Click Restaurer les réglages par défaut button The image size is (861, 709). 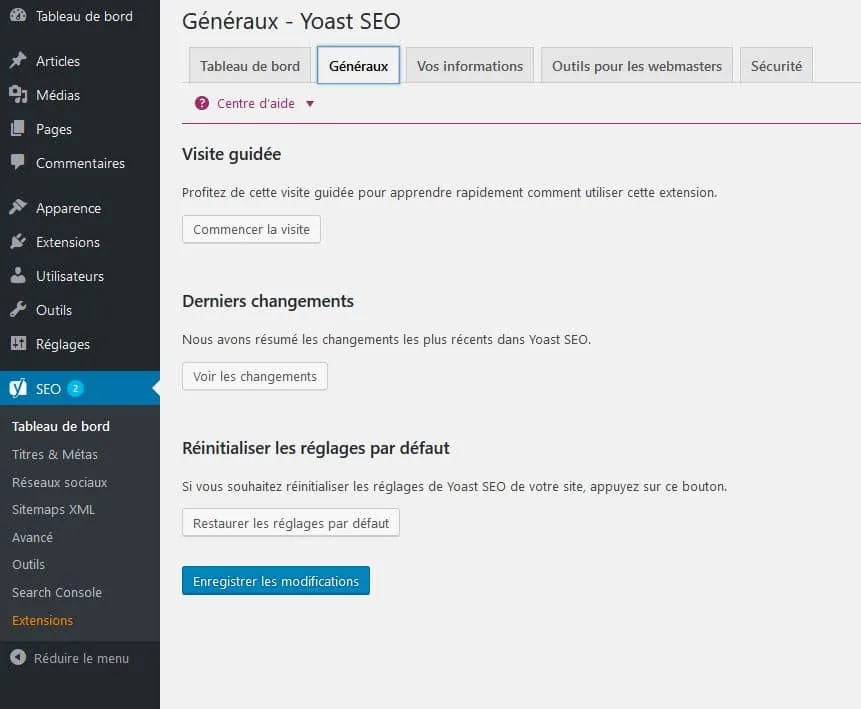(x=291, y=523)
